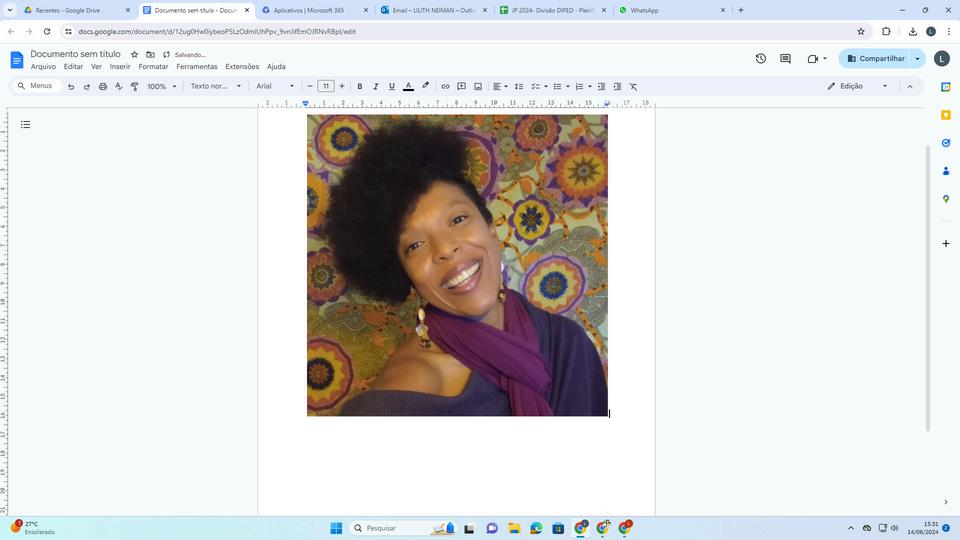
Task: Click the Compartilhar button
Action: pos(875,58)
